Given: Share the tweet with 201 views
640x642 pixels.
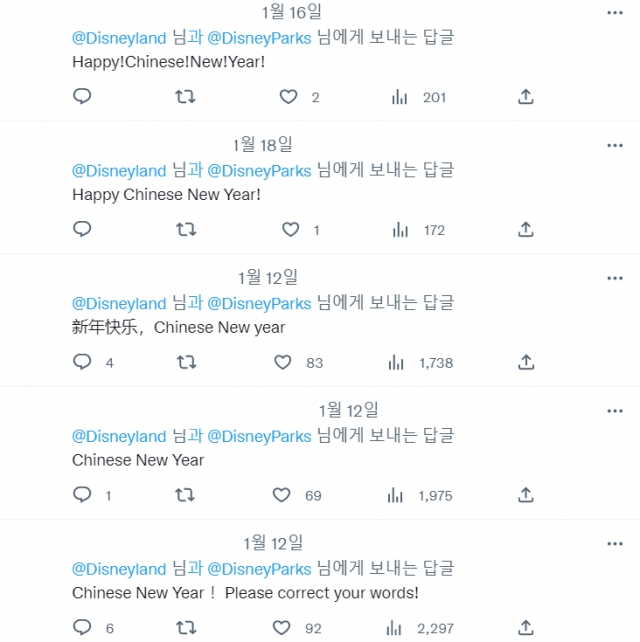Looking at the screenshot, I should click(x=526, y=97).
